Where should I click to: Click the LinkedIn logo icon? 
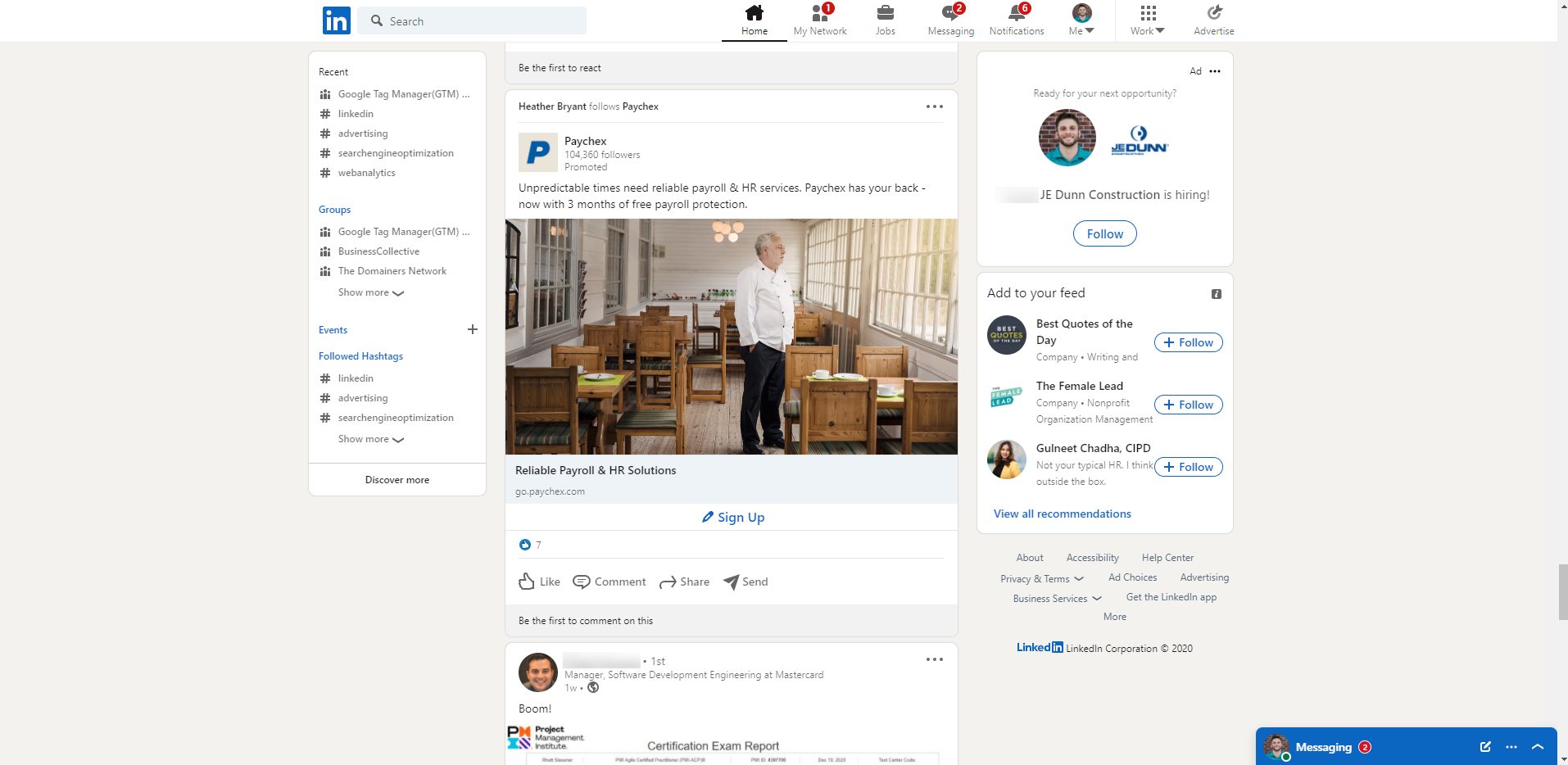pos(336,20)
